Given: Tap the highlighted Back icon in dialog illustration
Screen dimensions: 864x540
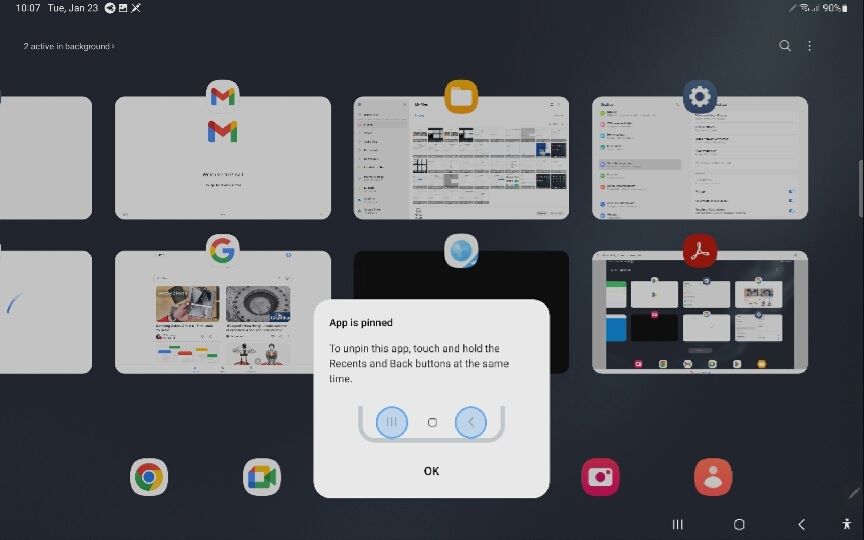Looking at the screenshot, I should click(x=471, y=422).
